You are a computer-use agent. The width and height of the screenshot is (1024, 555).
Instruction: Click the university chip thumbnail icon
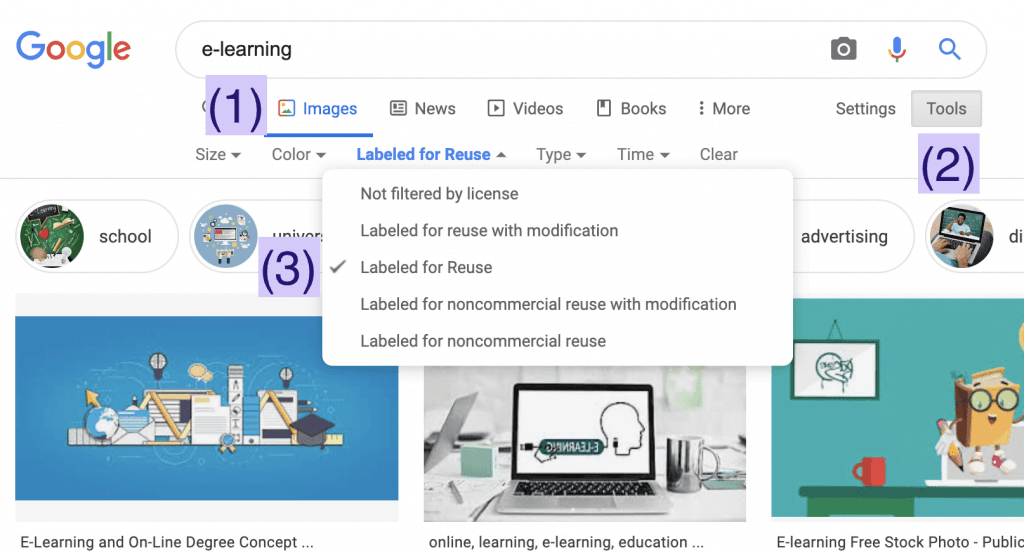(x=226, y=236)
